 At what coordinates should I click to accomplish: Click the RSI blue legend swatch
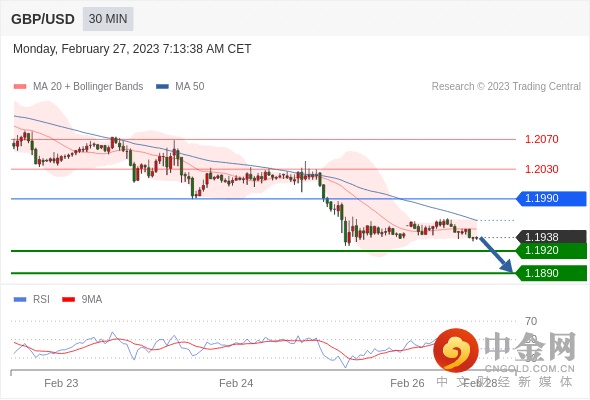(20, 300)
